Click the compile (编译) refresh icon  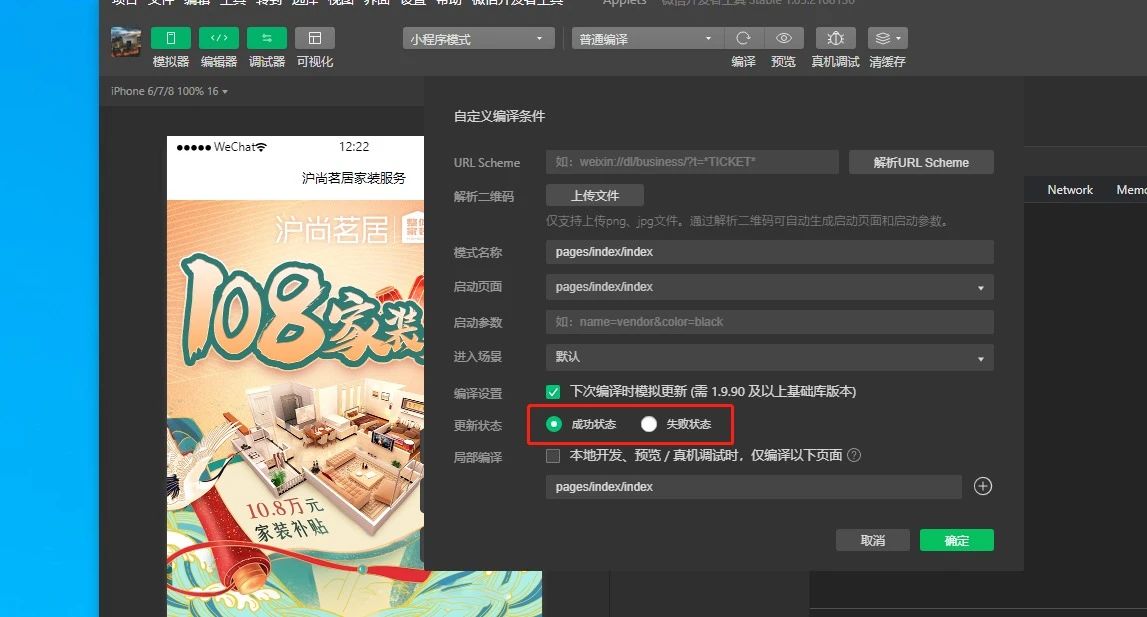click(743, 38)
